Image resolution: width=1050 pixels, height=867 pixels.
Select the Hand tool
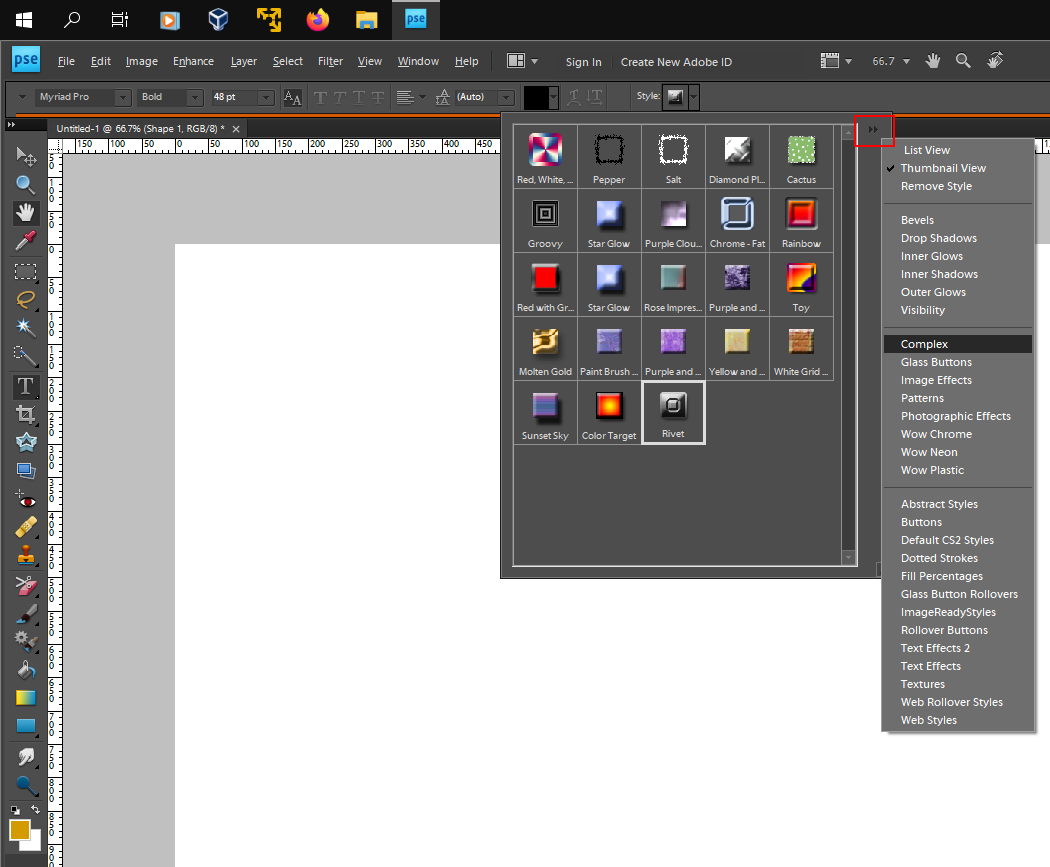(x=25, y=213)
